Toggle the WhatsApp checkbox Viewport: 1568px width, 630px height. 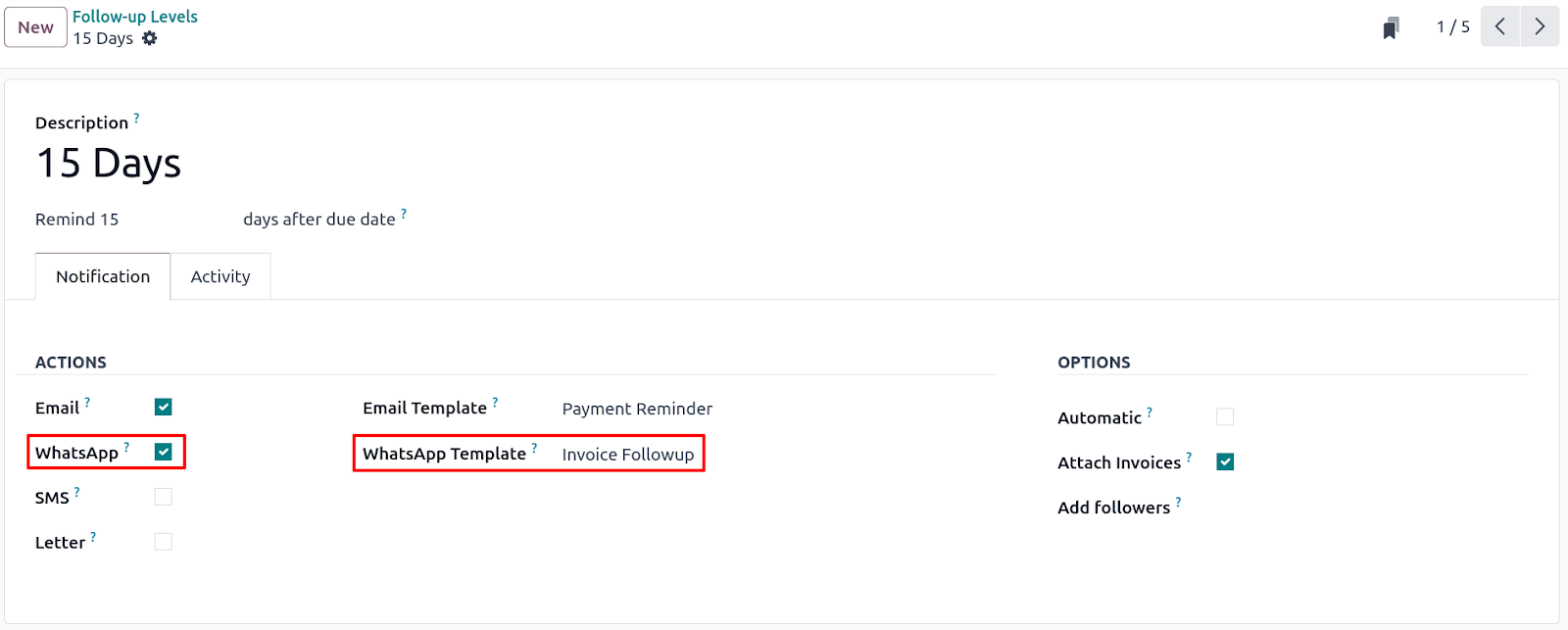click(164, 452)
